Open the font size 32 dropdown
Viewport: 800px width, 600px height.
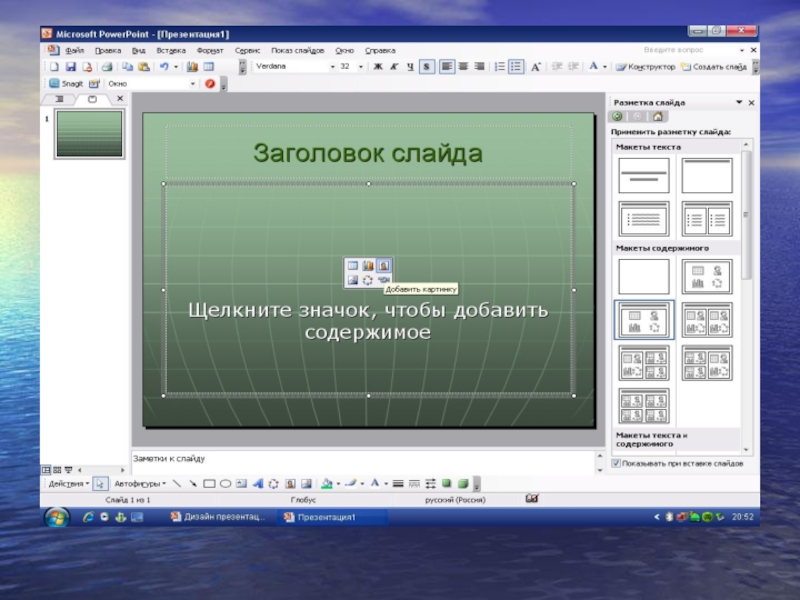[x=361, y=67]
